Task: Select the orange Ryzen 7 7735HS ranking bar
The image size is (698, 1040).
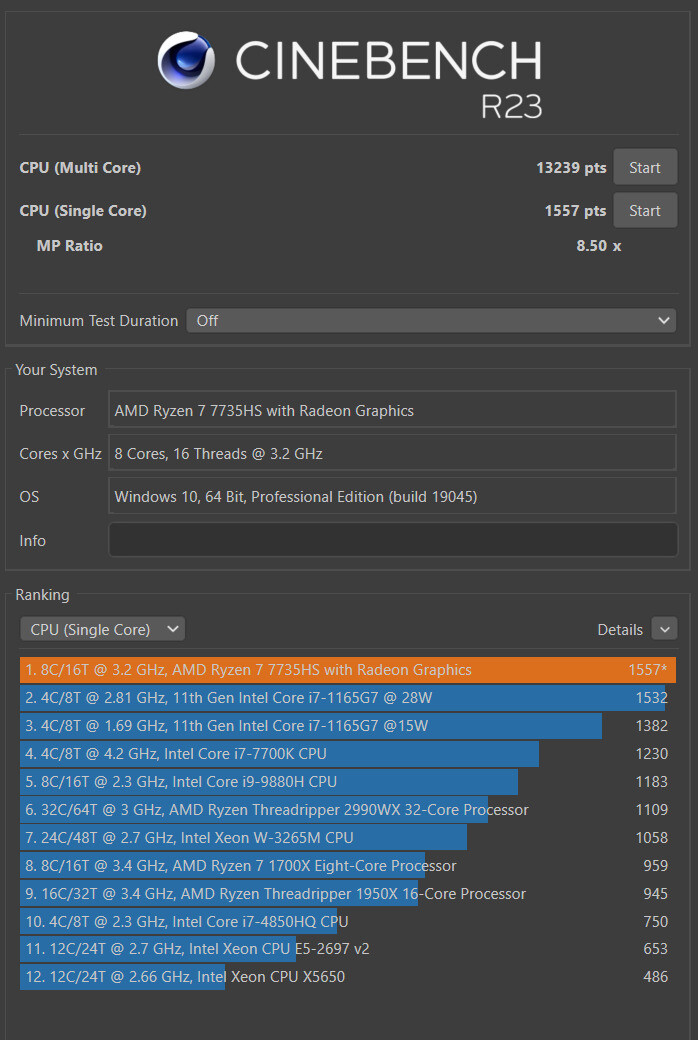Action: pos(347,670)
